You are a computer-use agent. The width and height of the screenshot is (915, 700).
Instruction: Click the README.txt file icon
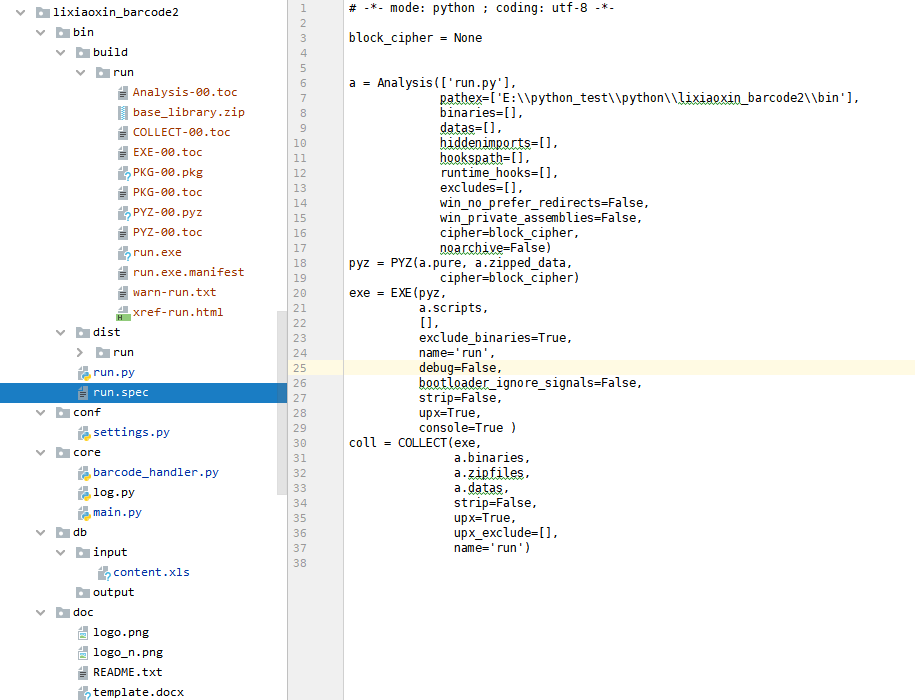click(x=83, y=673)
